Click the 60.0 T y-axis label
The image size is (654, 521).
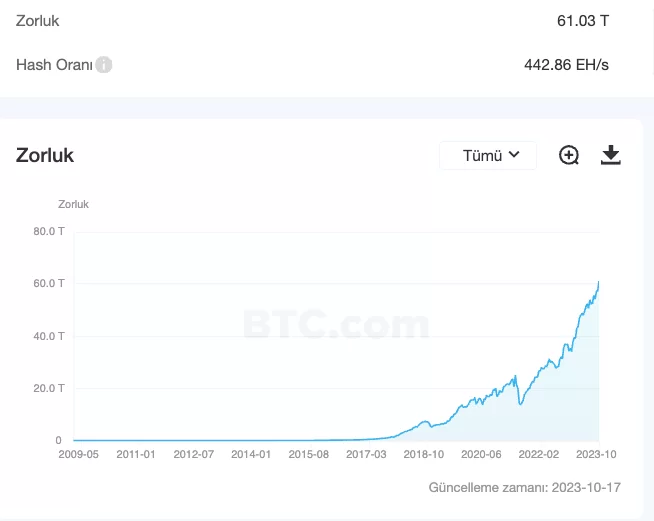click(x=48, y=283)
